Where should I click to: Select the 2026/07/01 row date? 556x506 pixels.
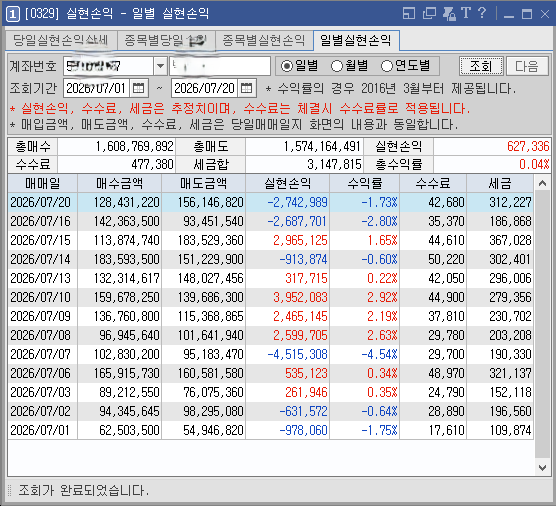tap(40, 430)
